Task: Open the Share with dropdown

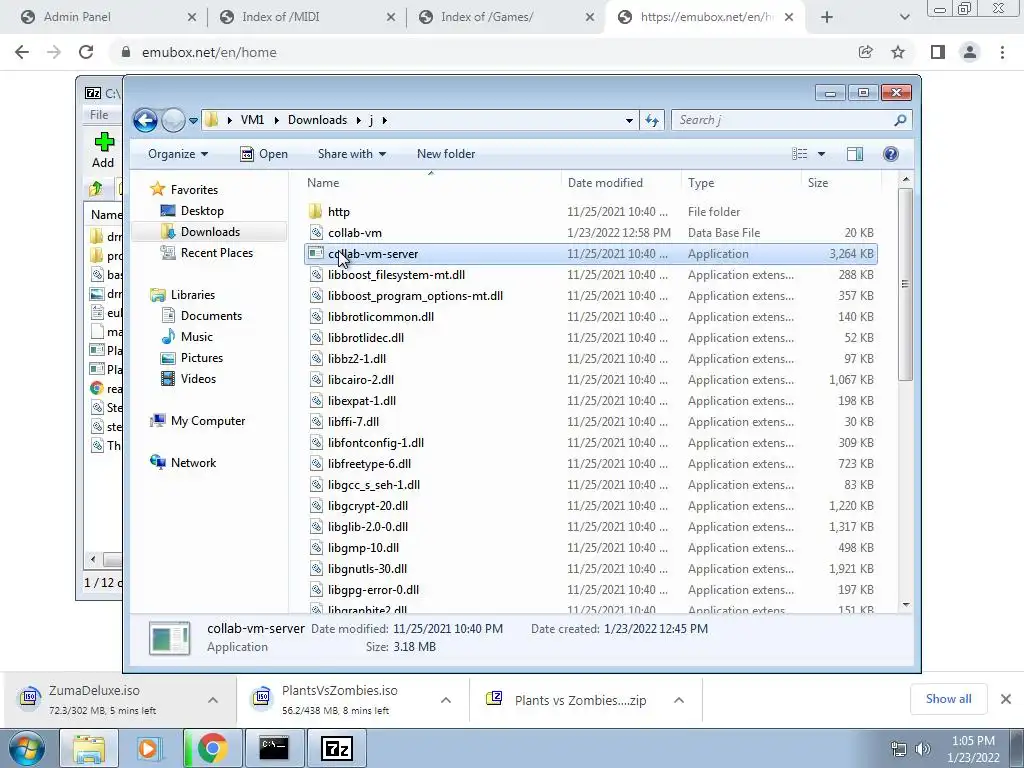Action: tap(351, 154)
